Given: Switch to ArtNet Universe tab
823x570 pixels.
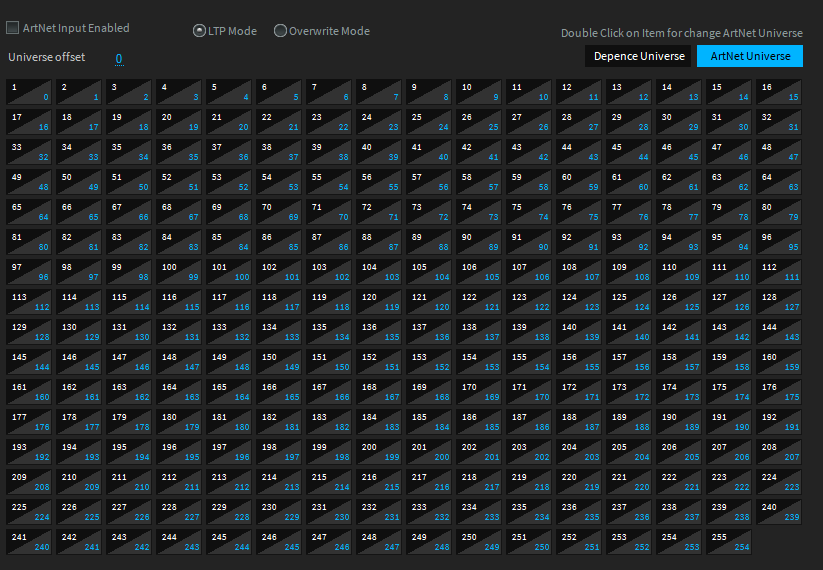Looking at the screenshot, I should tap(750, 56).
